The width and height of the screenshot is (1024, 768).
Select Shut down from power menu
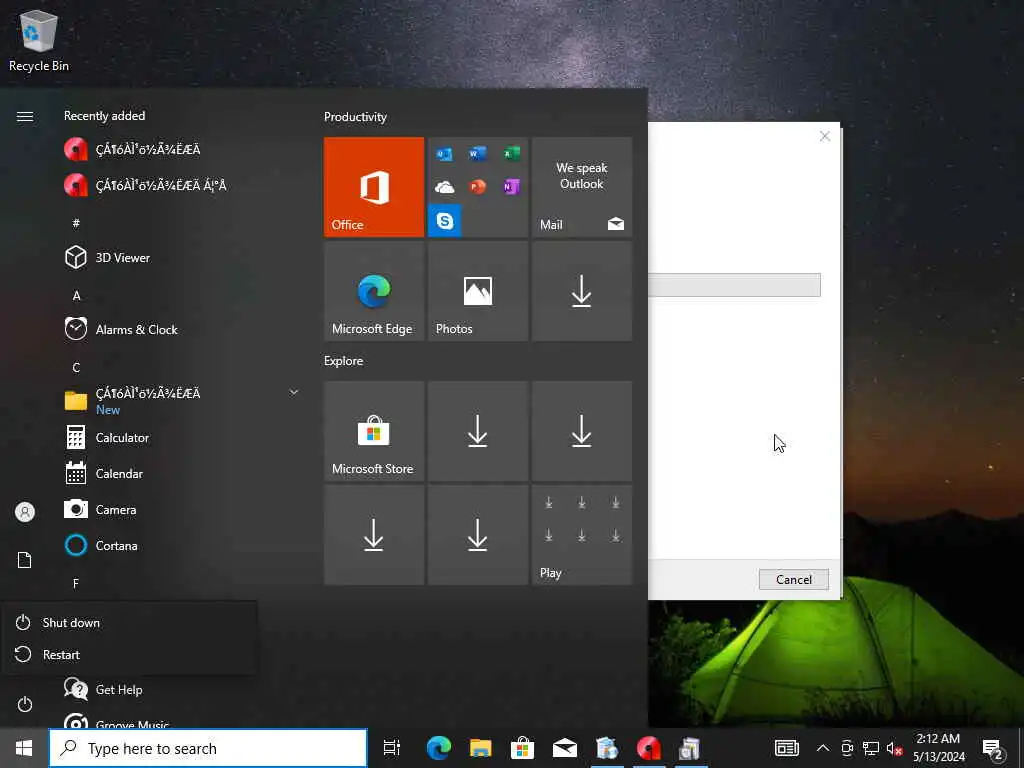[x=129, y=622]
